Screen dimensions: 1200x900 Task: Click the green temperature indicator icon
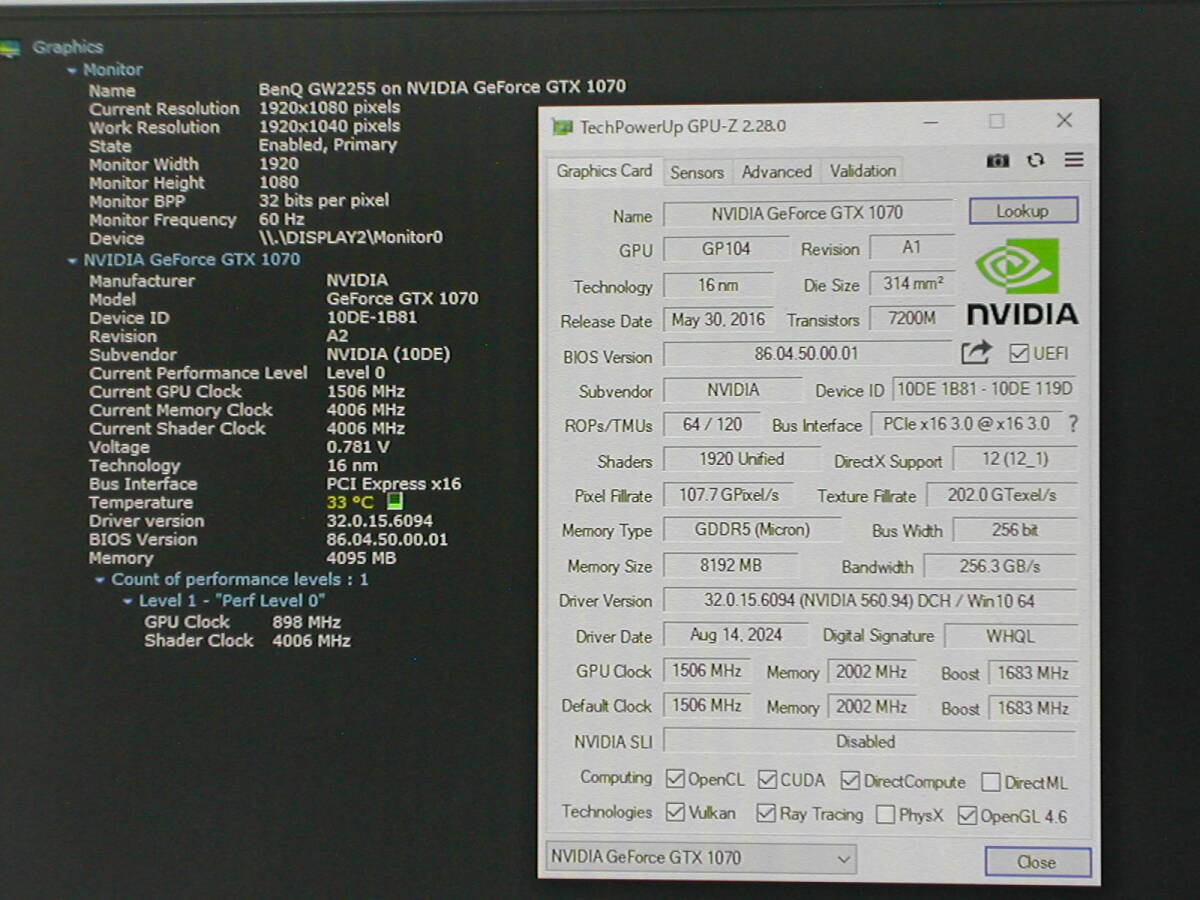point(395,502)
